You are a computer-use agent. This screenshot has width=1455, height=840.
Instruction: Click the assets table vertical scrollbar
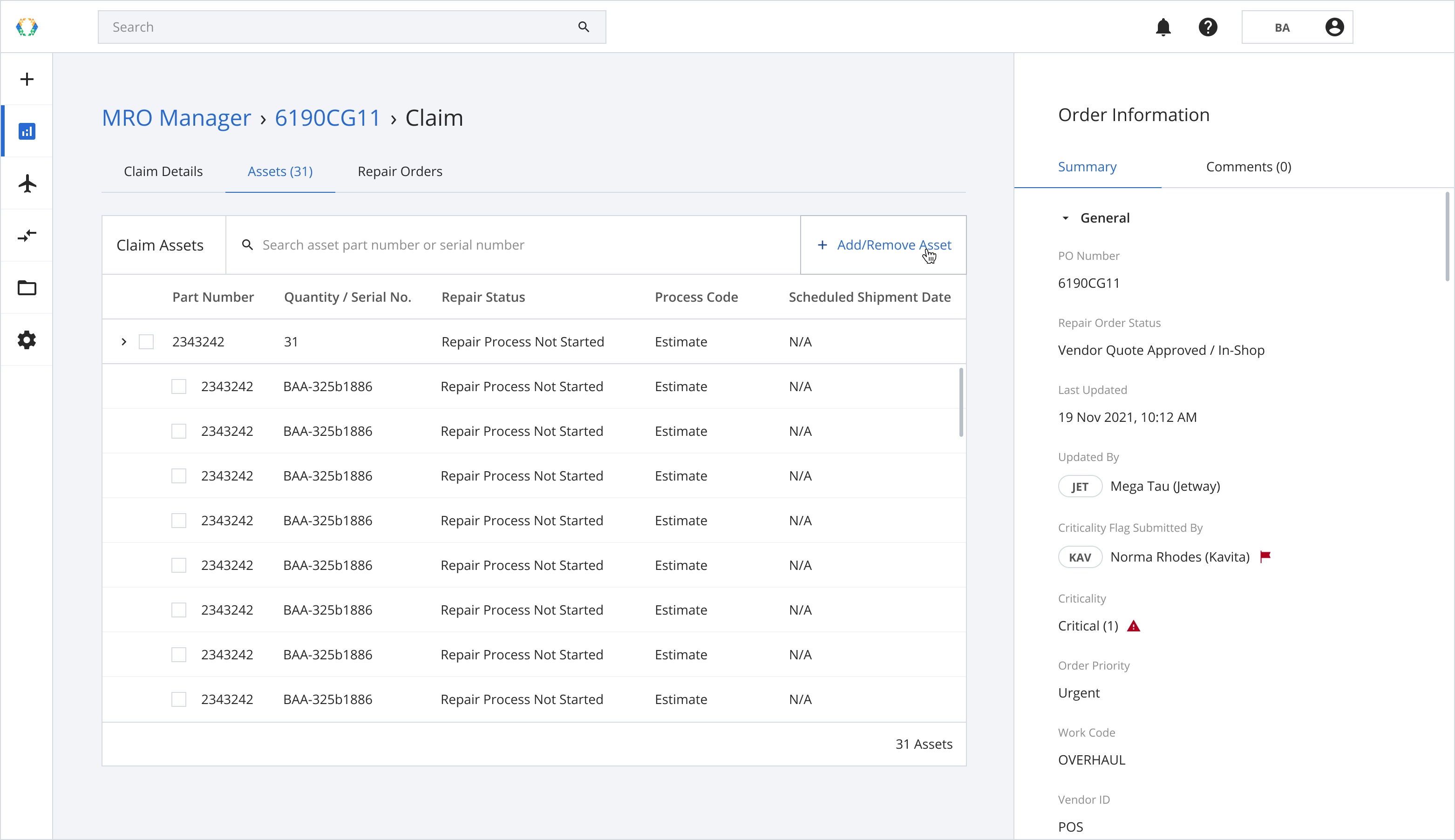pyautogui.click(x=960, y=402)
